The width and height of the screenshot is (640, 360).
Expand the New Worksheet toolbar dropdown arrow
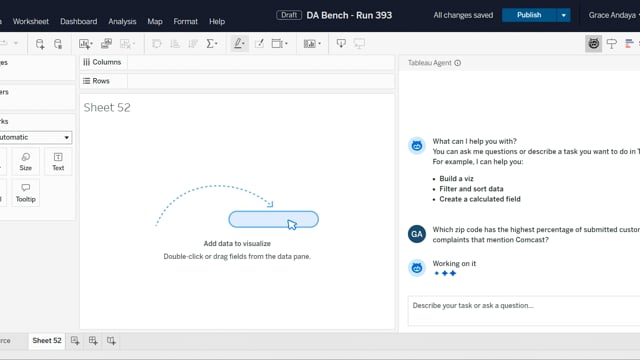(x=91, y=44)
